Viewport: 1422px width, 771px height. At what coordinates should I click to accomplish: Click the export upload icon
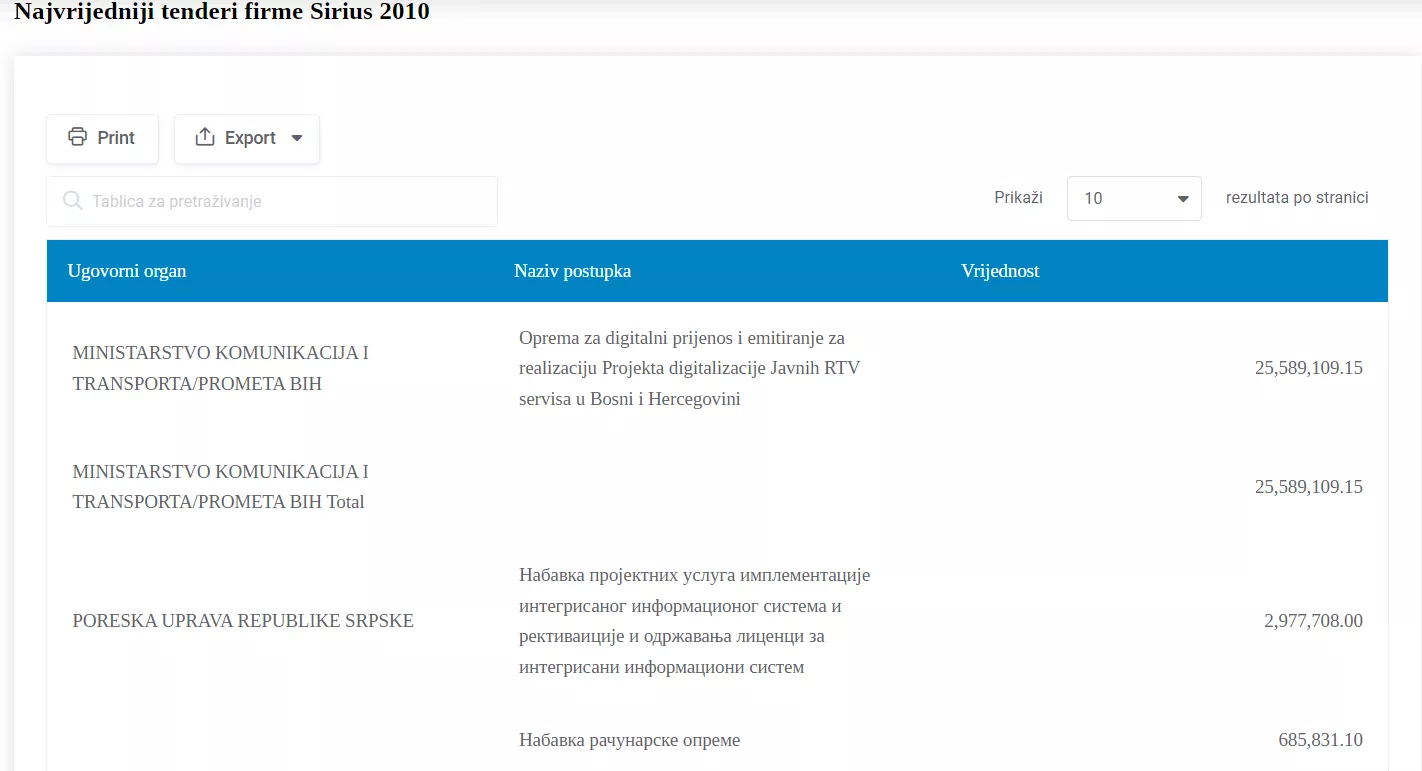point(205,138)
